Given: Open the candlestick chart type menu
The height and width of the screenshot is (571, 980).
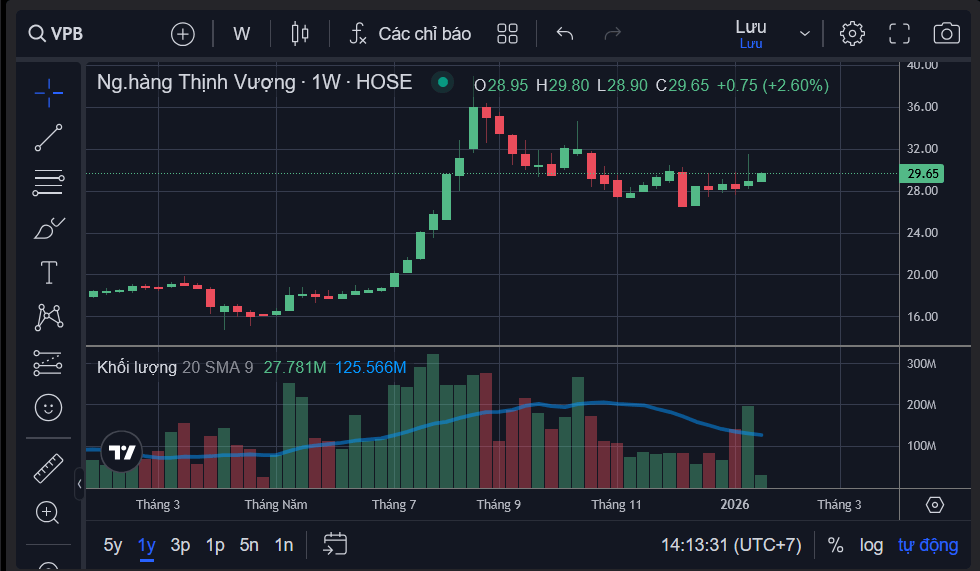Looking at the screenshot, I should [299, 33].
